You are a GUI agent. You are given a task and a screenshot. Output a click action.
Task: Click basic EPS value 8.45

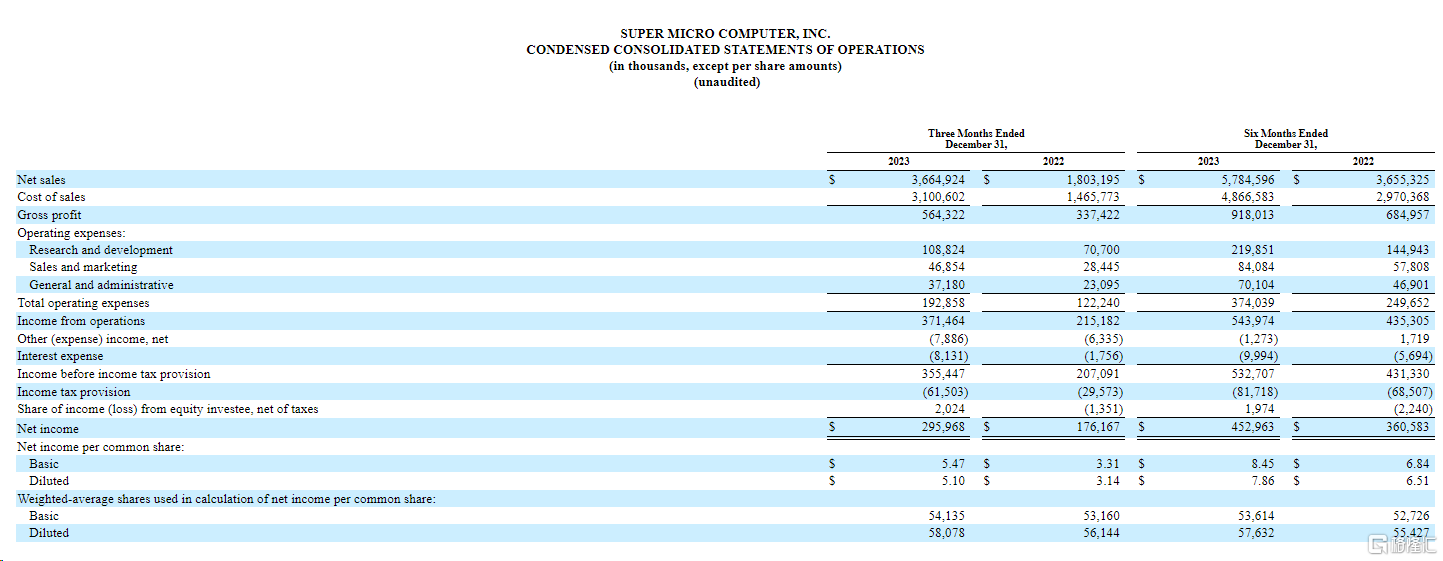[1264, 464]
